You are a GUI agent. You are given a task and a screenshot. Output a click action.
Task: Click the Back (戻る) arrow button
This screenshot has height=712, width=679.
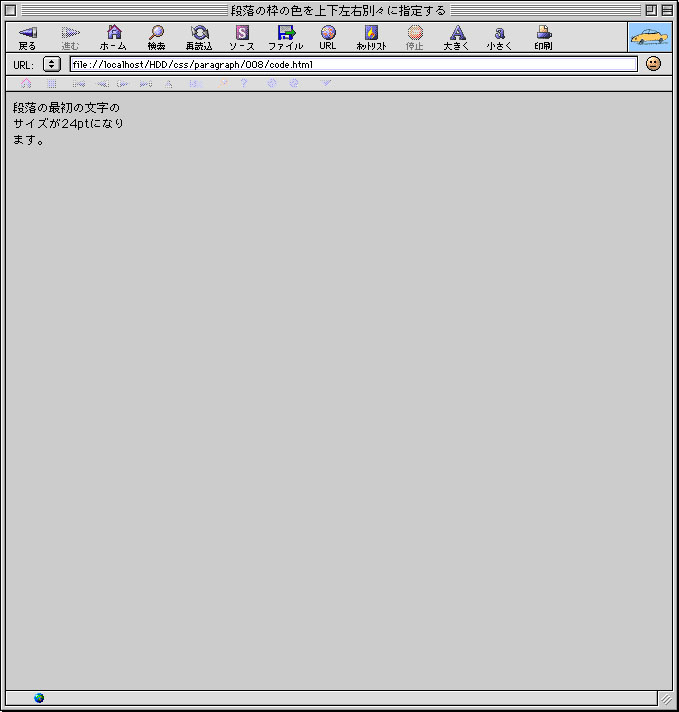(x=27, y=37)
